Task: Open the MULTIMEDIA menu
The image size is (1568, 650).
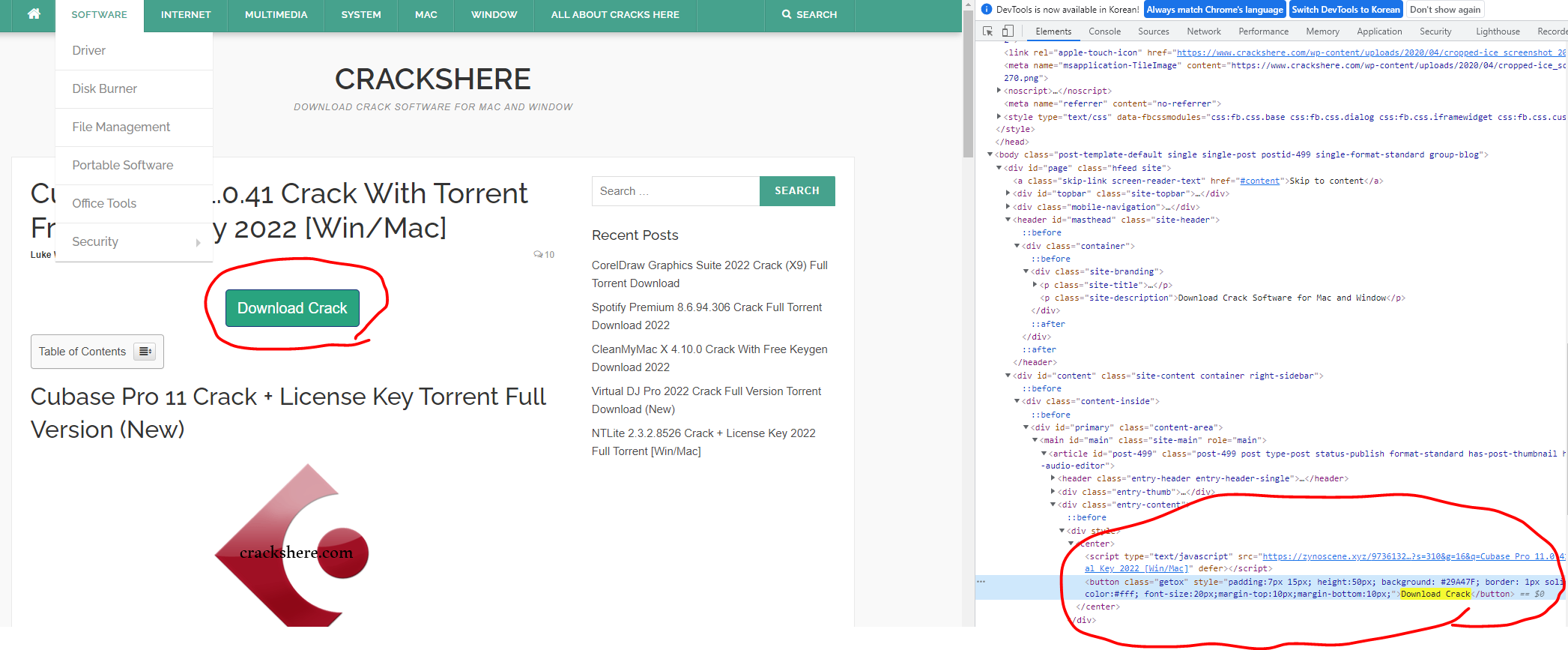Action: tap(276, 15)
